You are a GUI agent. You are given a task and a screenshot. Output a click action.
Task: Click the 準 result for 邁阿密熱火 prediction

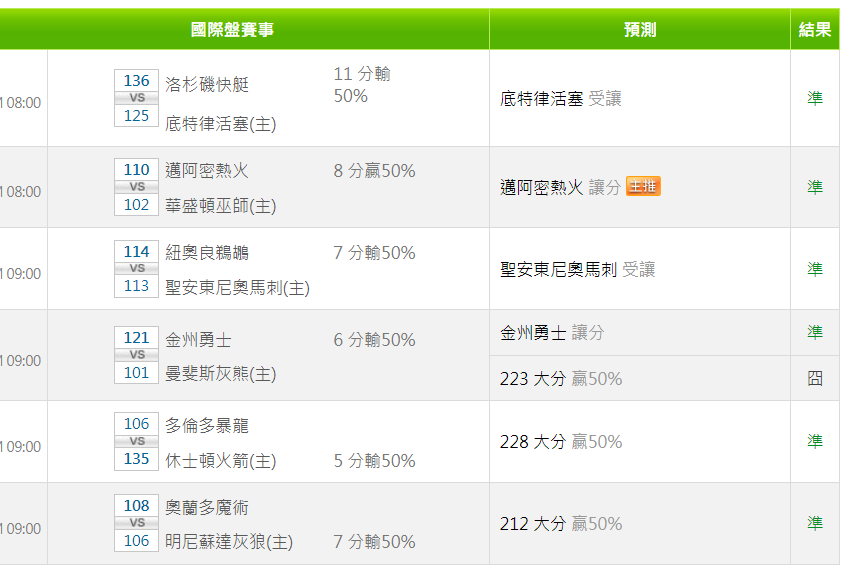click(815, 187)
